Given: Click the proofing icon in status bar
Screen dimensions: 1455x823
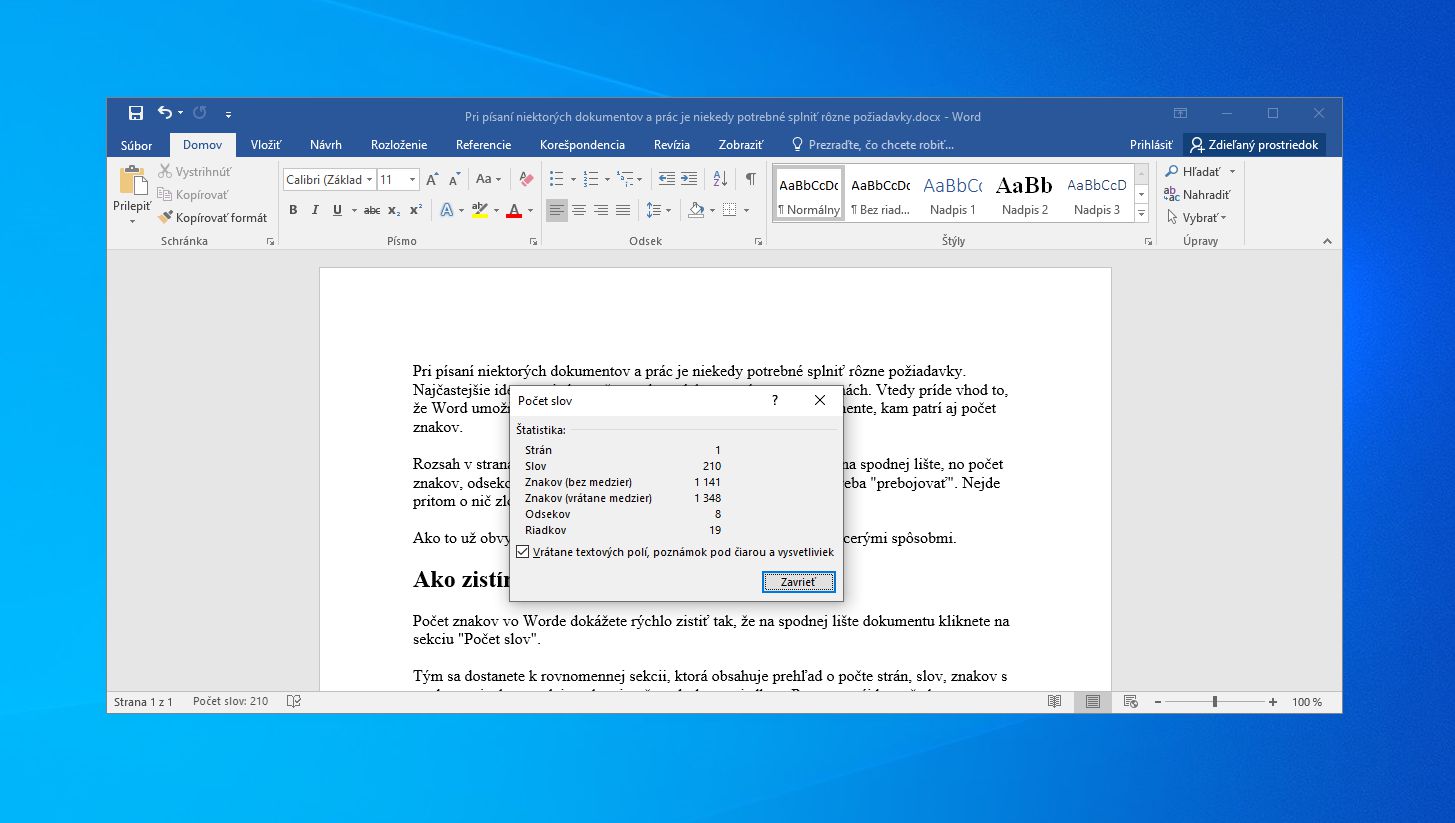Looking at the screenshot, I should (x=293, y=702).
